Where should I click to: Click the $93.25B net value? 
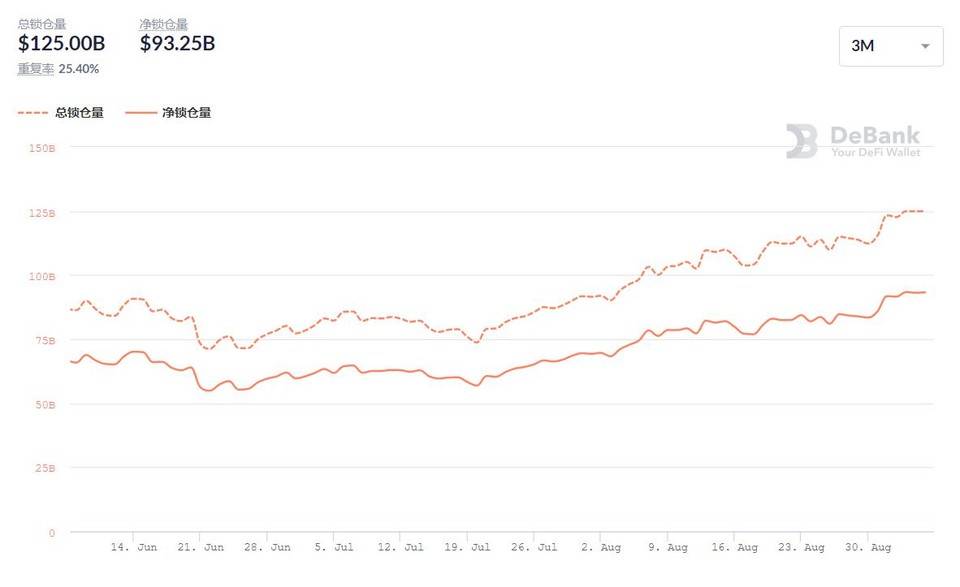pyautogui.click(x=177, y=44)
